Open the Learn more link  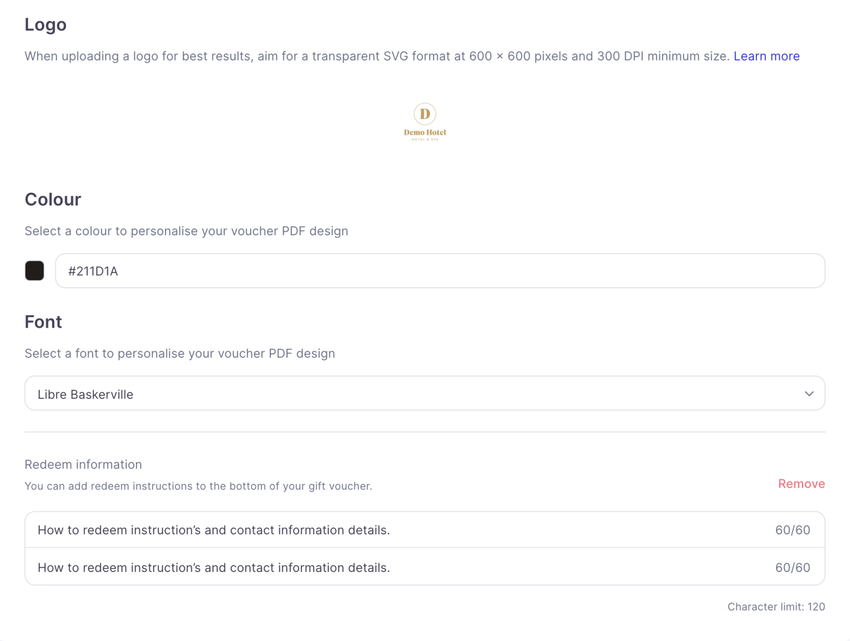pos(766,56)
